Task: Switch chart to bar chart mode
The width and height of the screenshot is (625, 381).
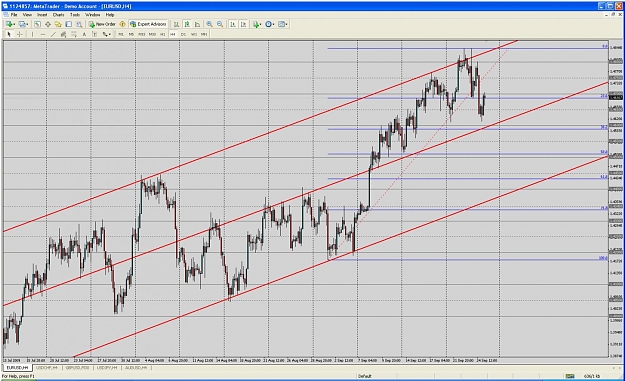Action: point(176,24)
